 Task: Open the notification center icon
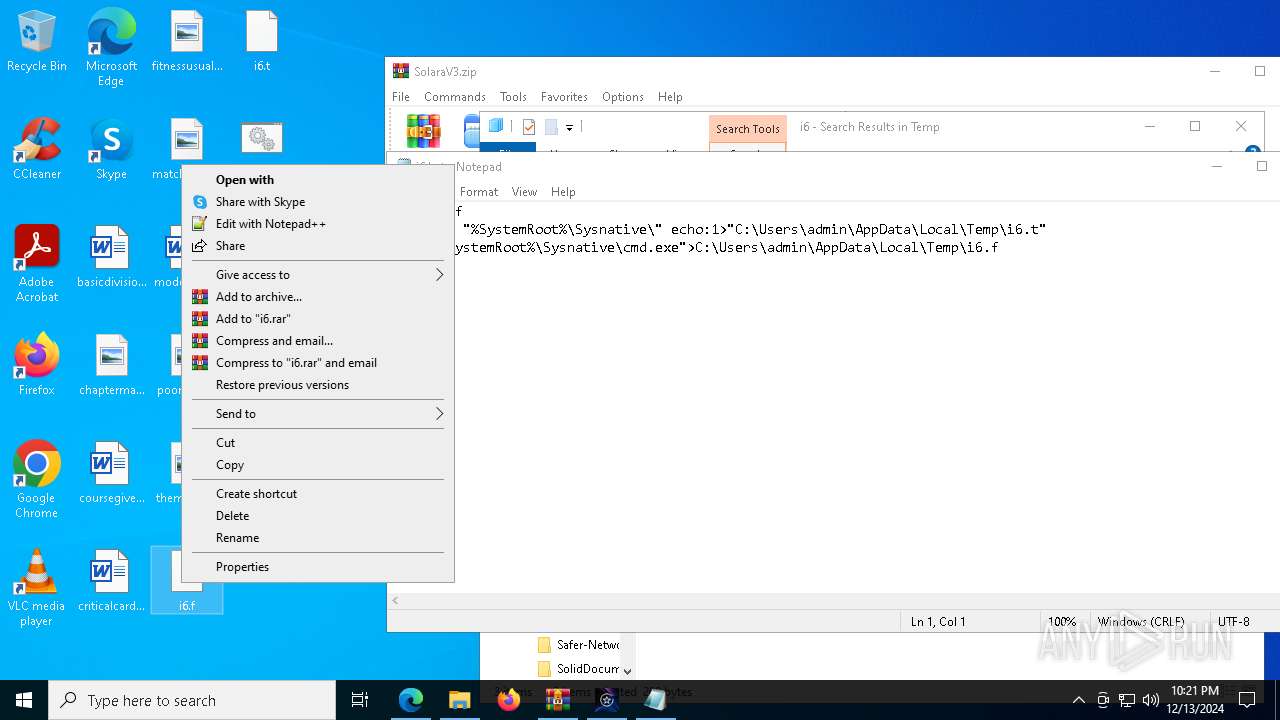point(1247,700)
